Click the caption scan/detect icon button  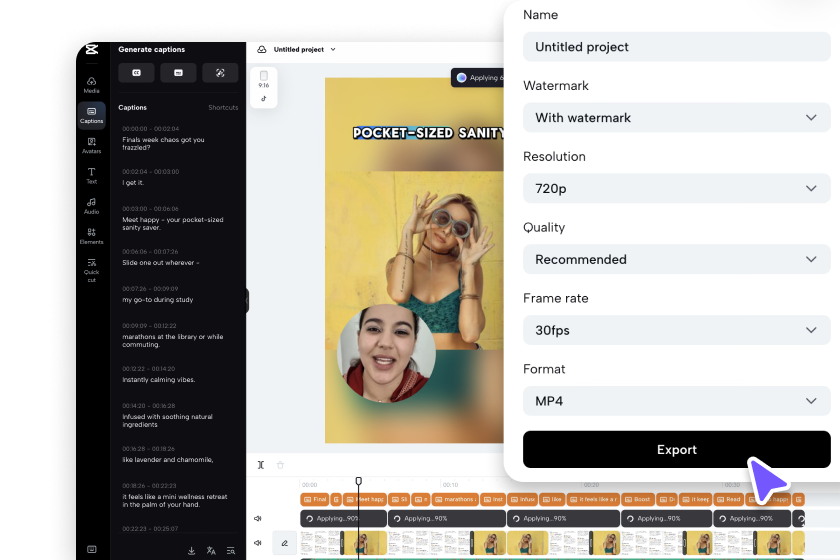pyautogui.click(x=220, y=73)
